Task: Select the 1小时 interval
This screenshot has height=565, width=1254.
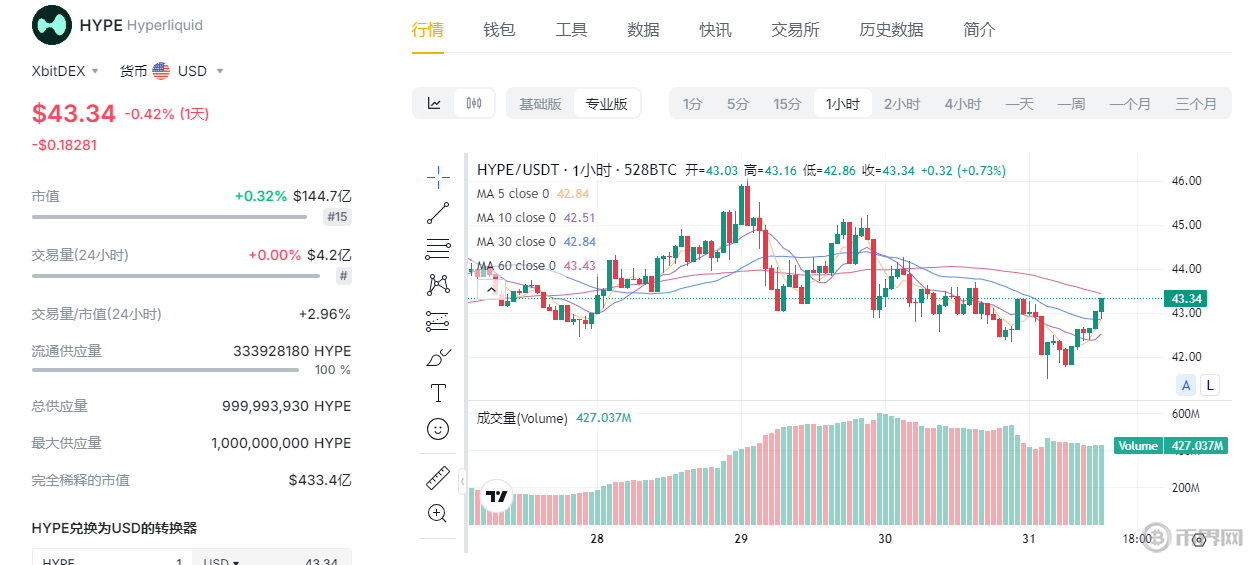Action: click(842, 104)
